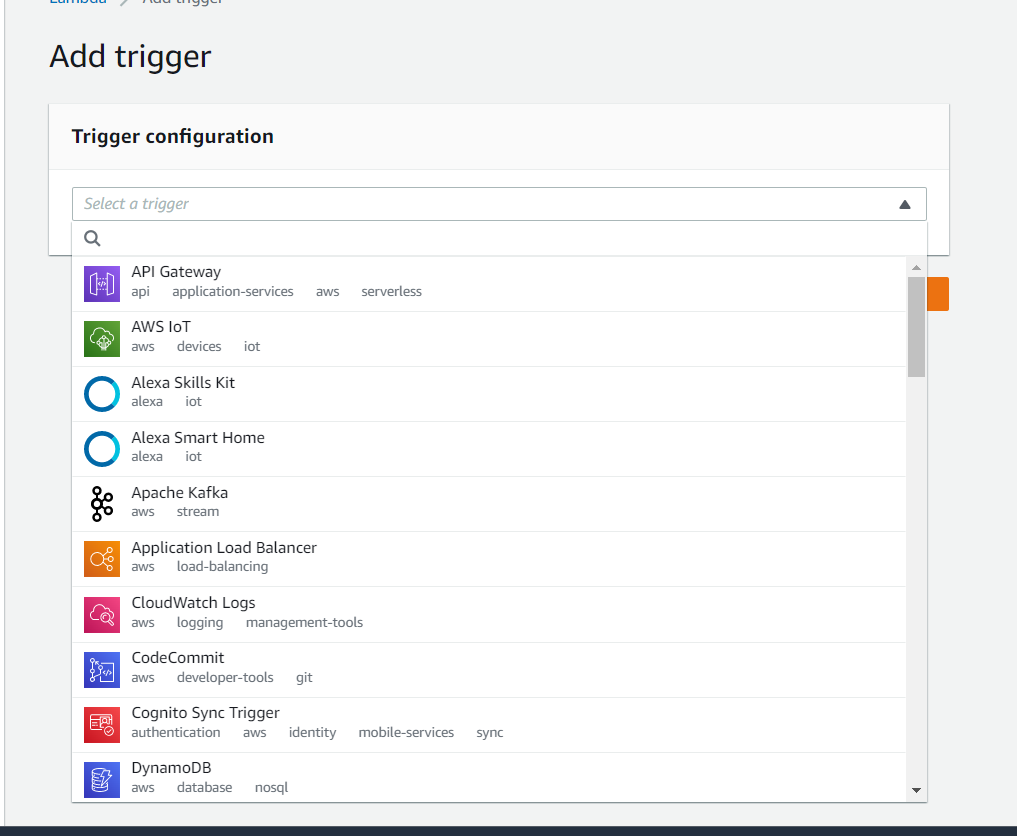Click the list scrollbar down arrow
The width and height of the screenshot is (1017, 836).
pos(916,790)
